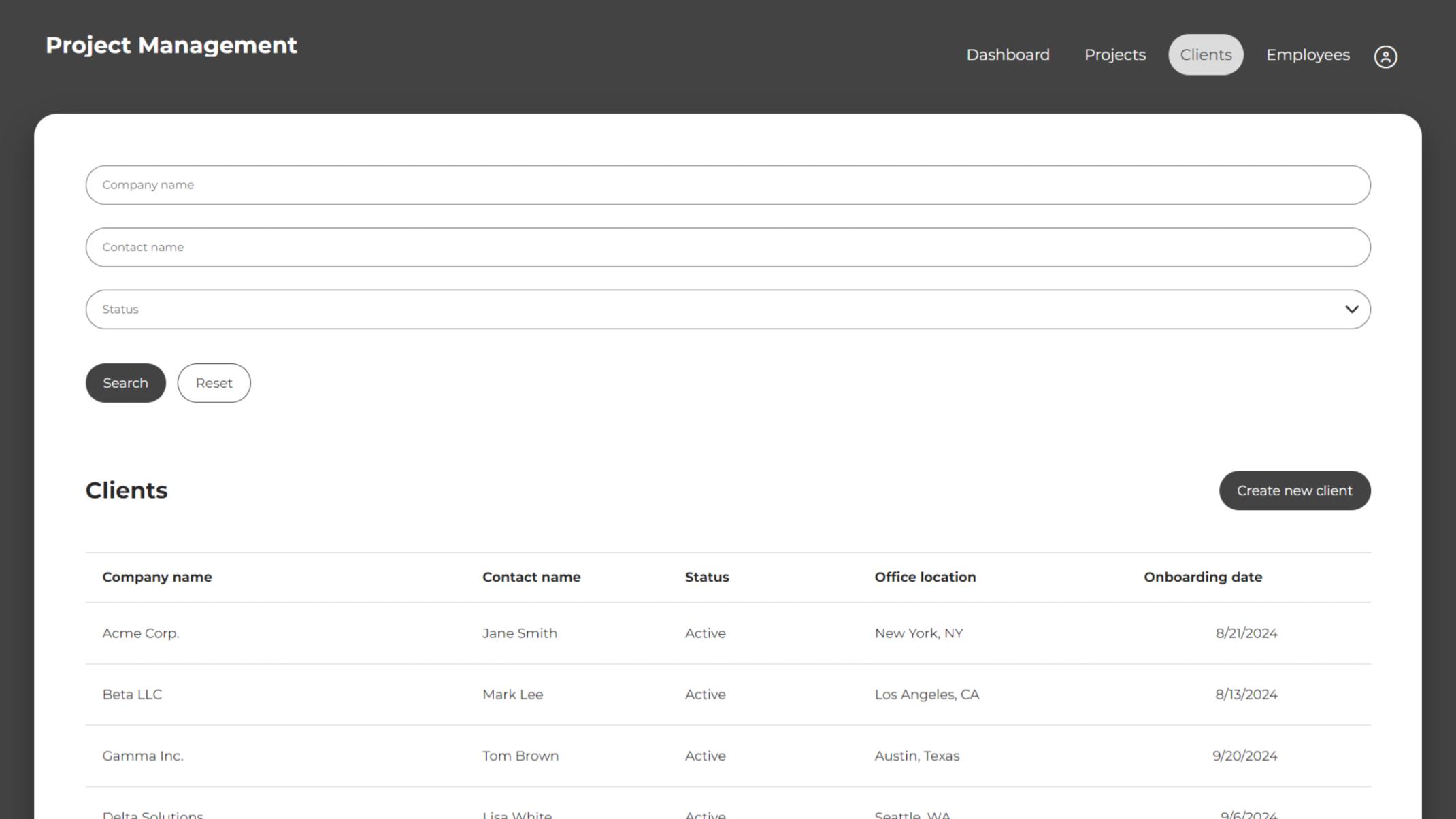Open the Status selection dropdown
Image resolution: width=1456 pixels, height=819 pixels.
pyautogui.click(x=728, y=309)
